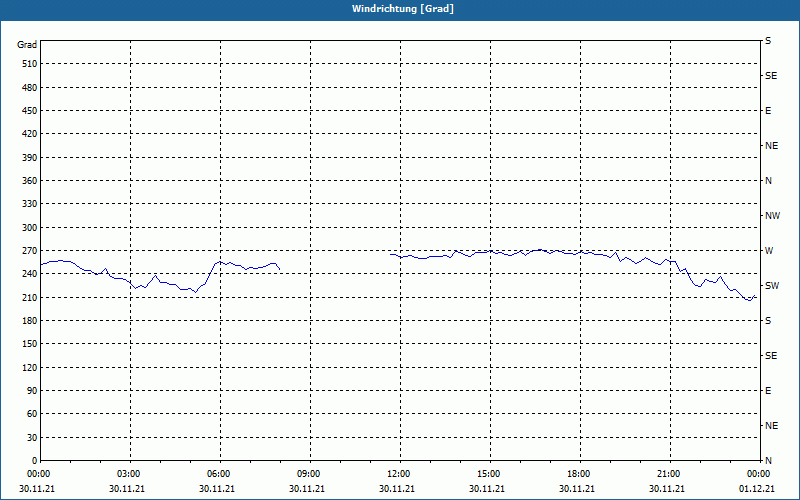Screen dimensions: 800x500
Task: Select the 330 degree axis value
Action: tap(30, 204)
